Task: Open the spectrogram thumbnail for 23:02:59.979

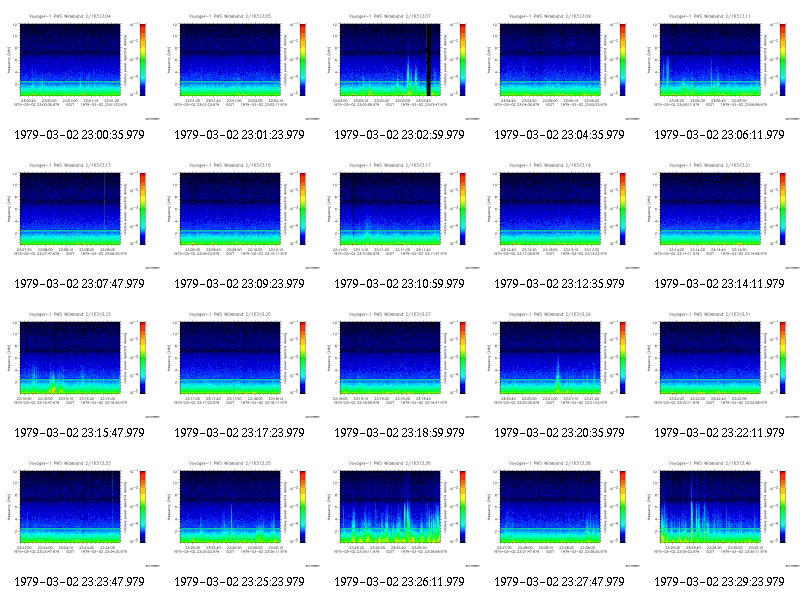Action: [x=400, y=66]
